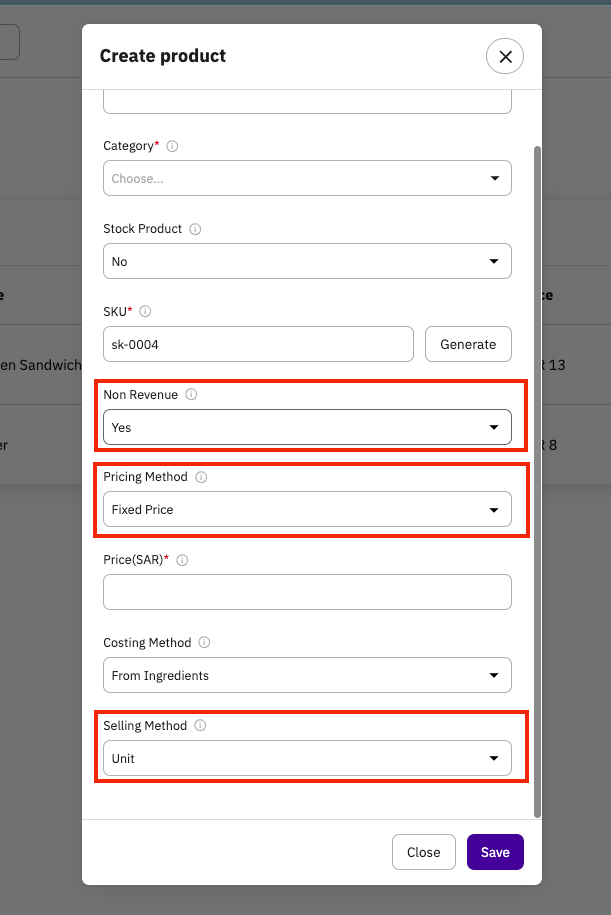The image size is (611, 915).
Task: Click the Stock Product info icon
Action: 195,229
